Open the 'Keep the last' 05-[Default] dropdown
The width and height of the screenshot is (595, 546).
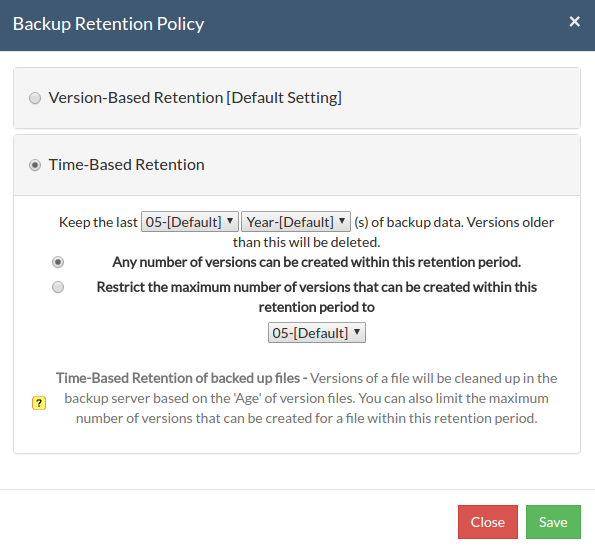[190, 222]
